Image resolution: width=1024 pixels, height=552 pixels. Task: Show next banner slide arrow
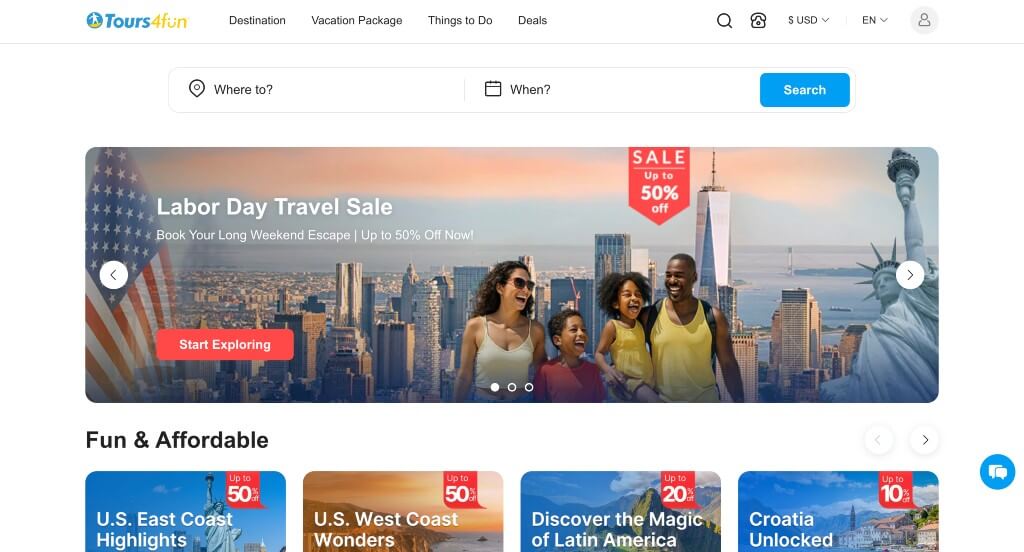tap(910, 275)
